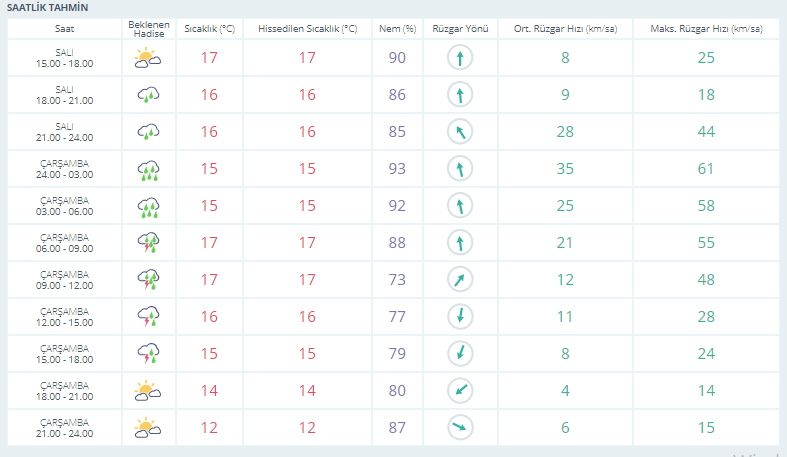
Task: Click wind direction arrow for Salı 21.00 - 24.00
Action: [460, 132]
